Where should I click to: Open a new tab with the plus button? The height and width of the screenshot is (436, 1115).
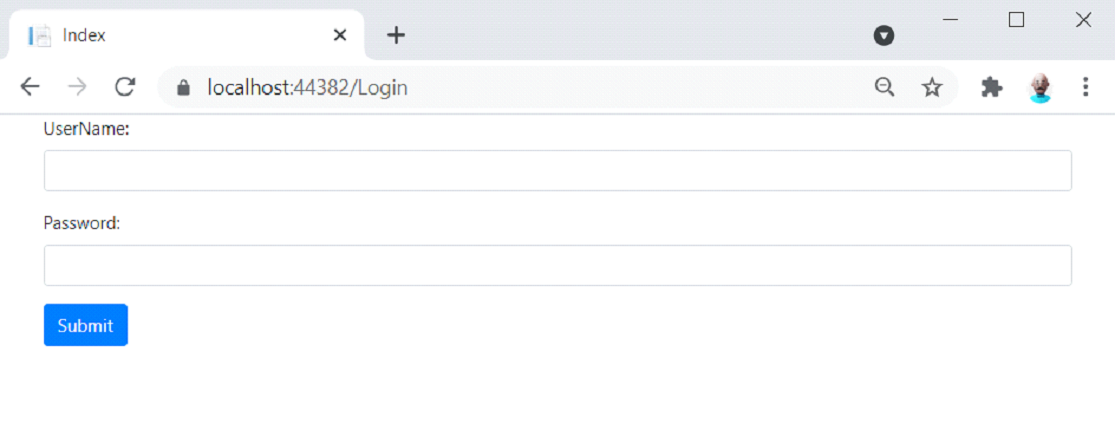tap(395, 35)
